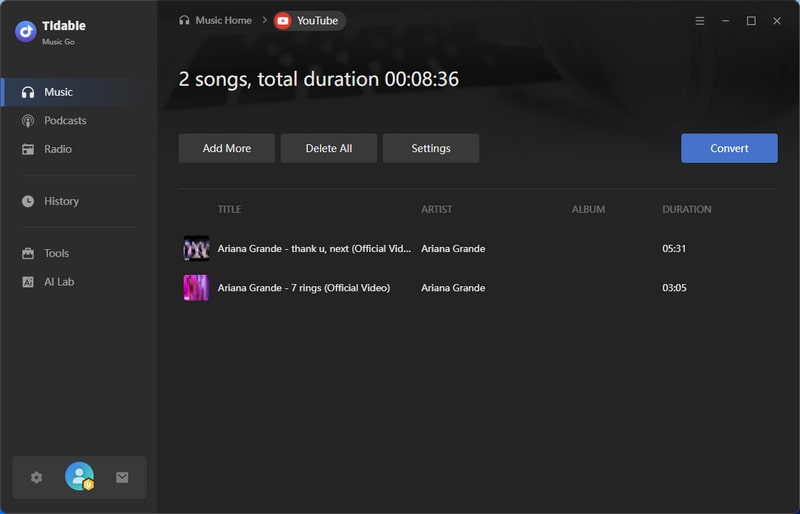The image size is (800, 514).
Task: Open the Tools section
Action: (x=79, y=253)
